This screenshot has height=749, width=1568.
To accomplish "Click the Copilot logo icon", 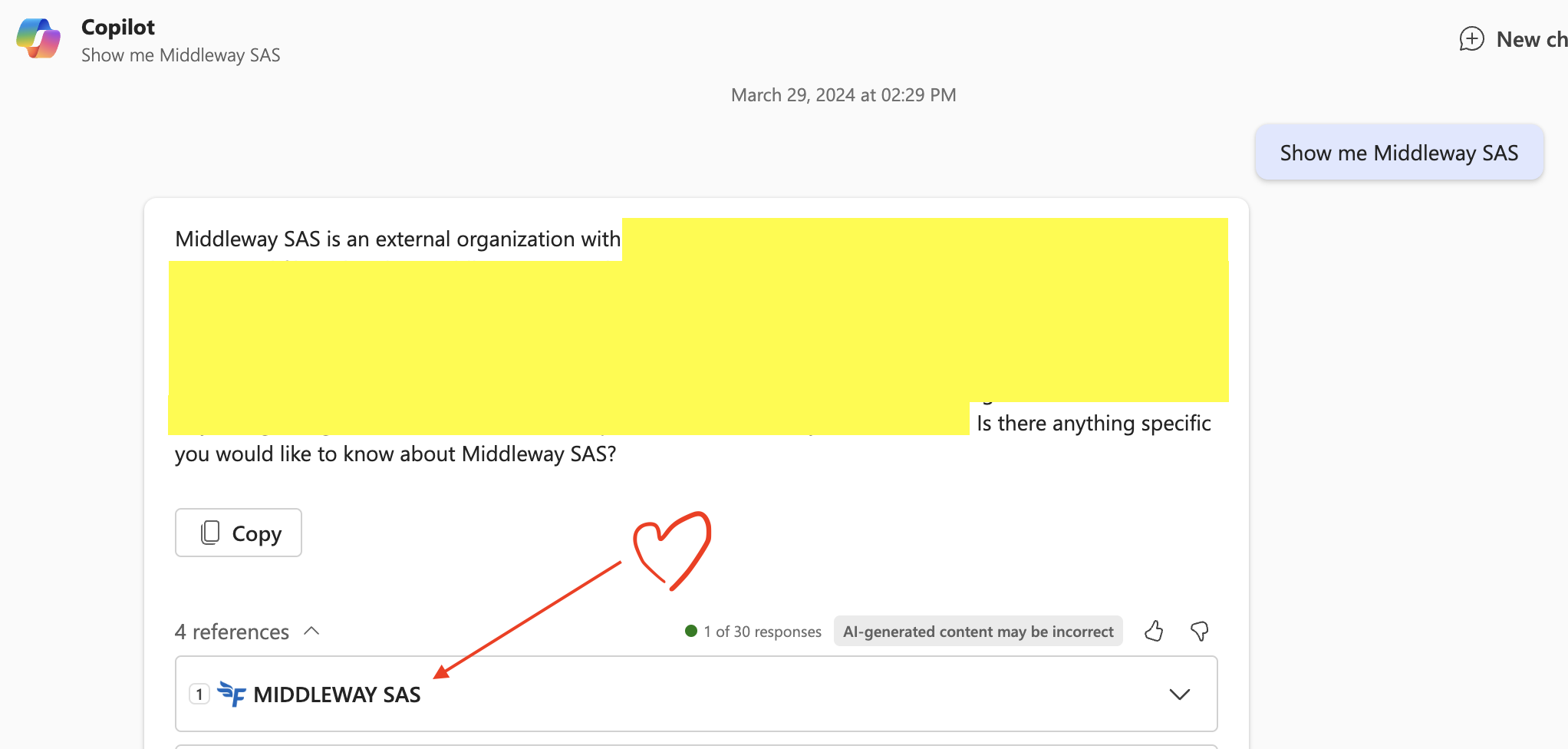I will 38,38.
